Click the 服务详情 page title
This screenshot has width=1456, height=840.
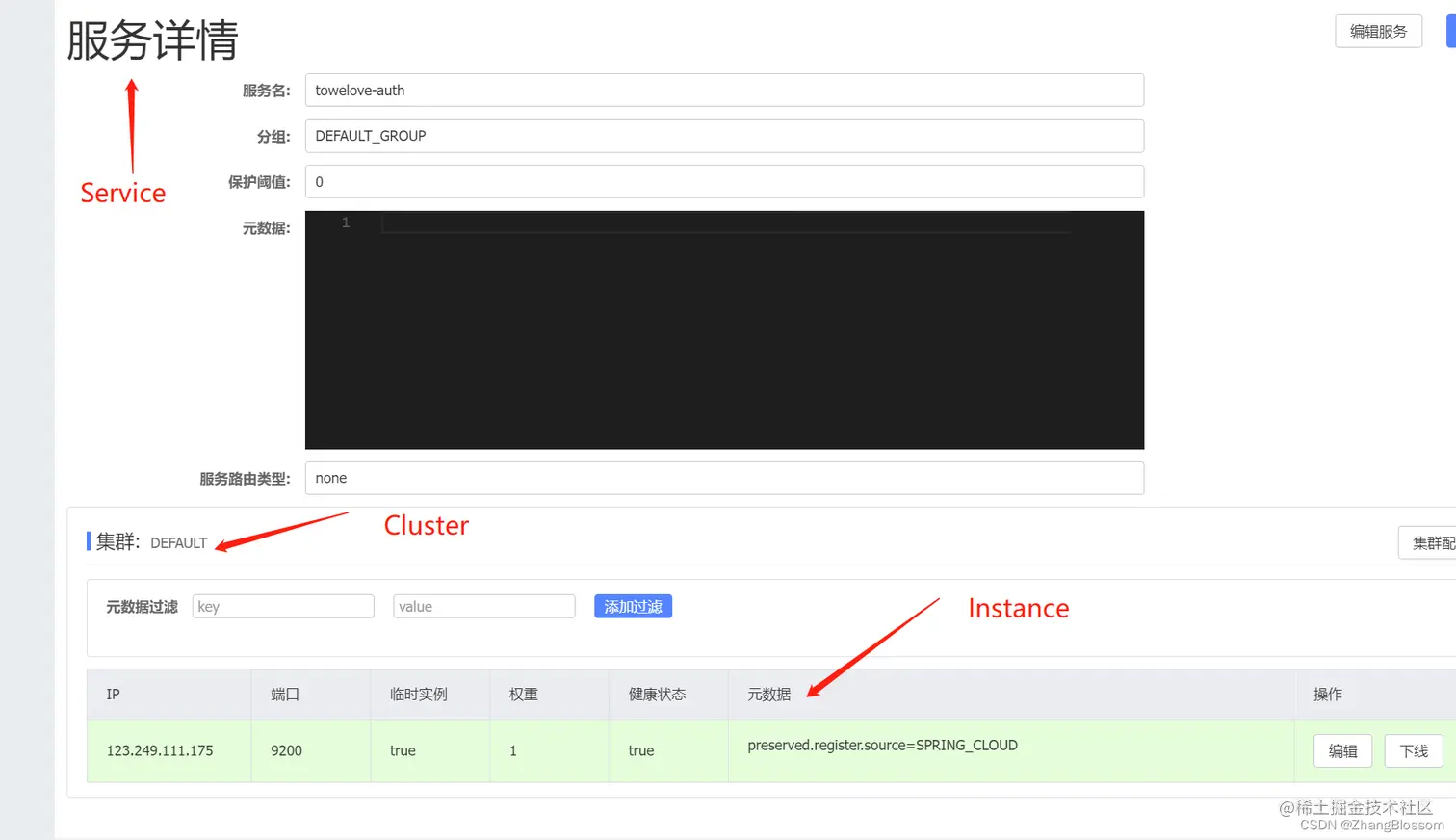pyautogui.click(x=152, y=40)
